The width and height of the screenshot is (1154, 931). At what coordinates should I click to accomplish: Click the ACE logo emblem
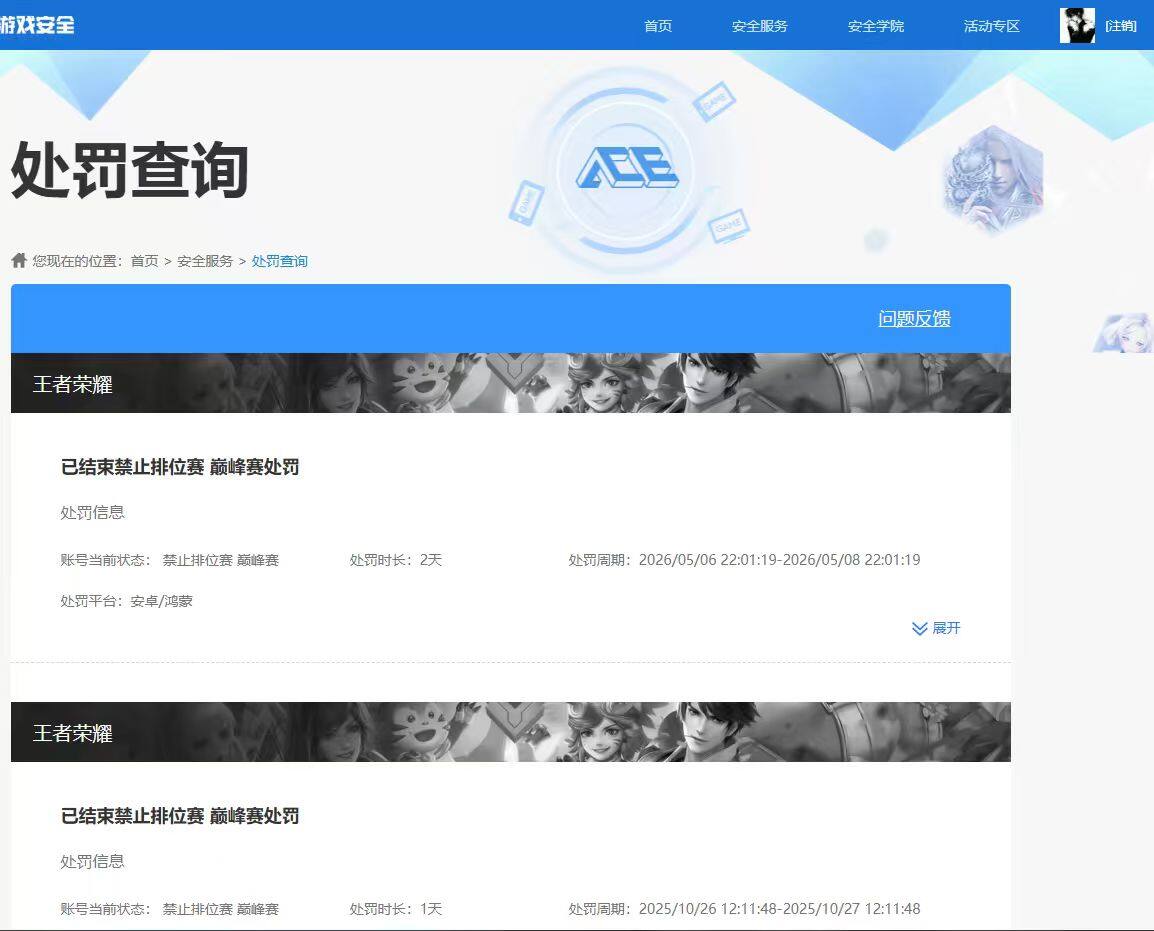[x=626, y=166]
